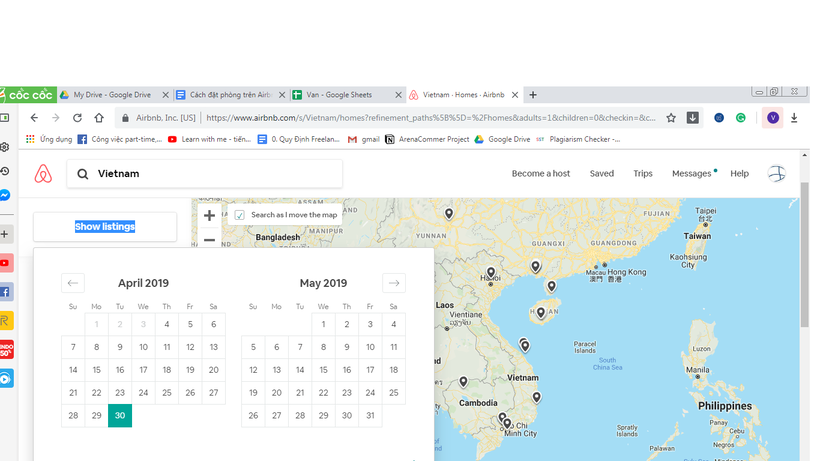
Task: Open the ArenaCommer Project bookmark
Action: [x=427, y=139]
